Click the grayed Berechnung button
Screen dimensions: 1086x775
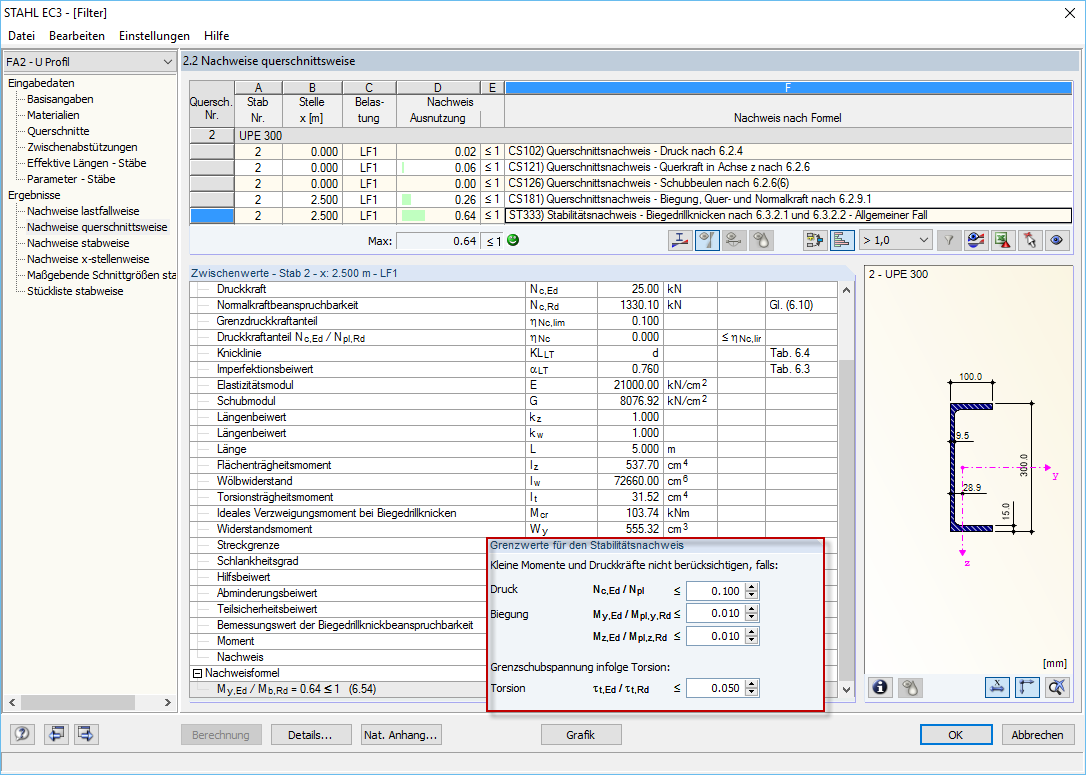221,734
